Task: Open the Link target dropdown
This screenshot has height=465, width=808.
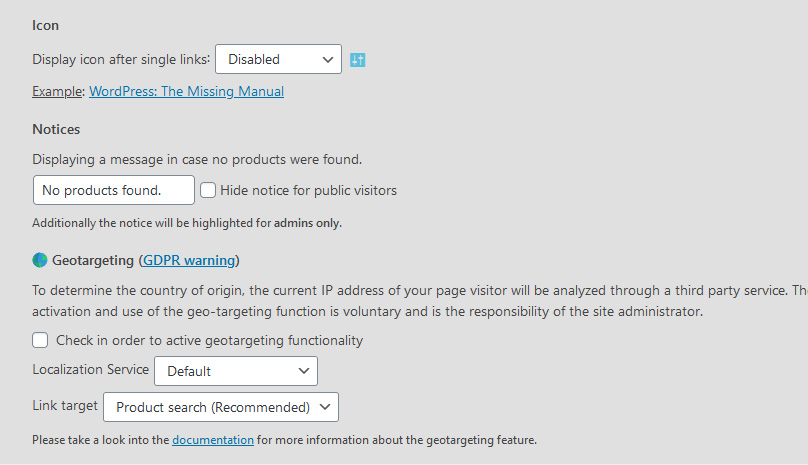Action: 221,407
